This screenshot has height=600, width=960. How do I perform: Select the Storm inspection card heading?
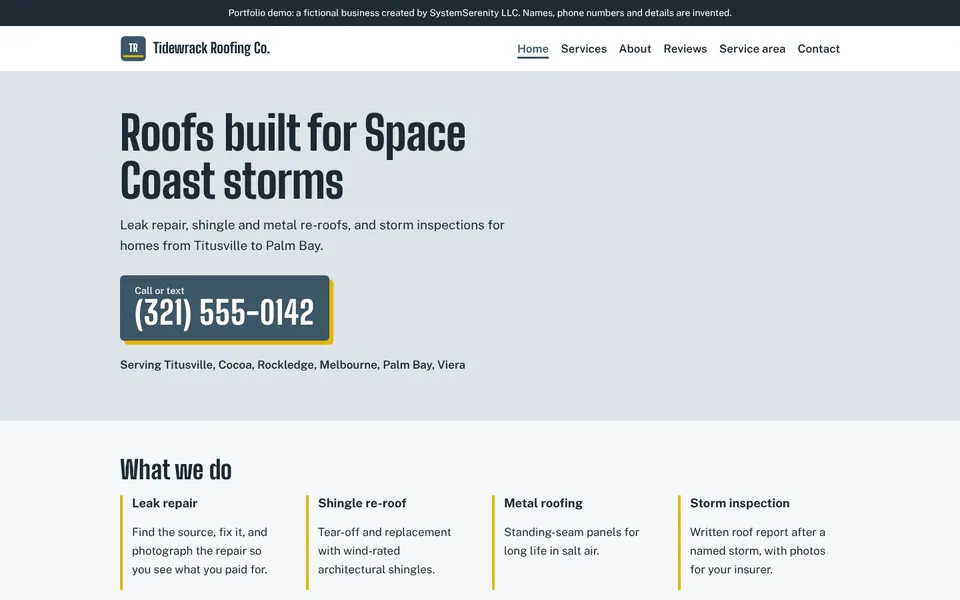(740, 503)
